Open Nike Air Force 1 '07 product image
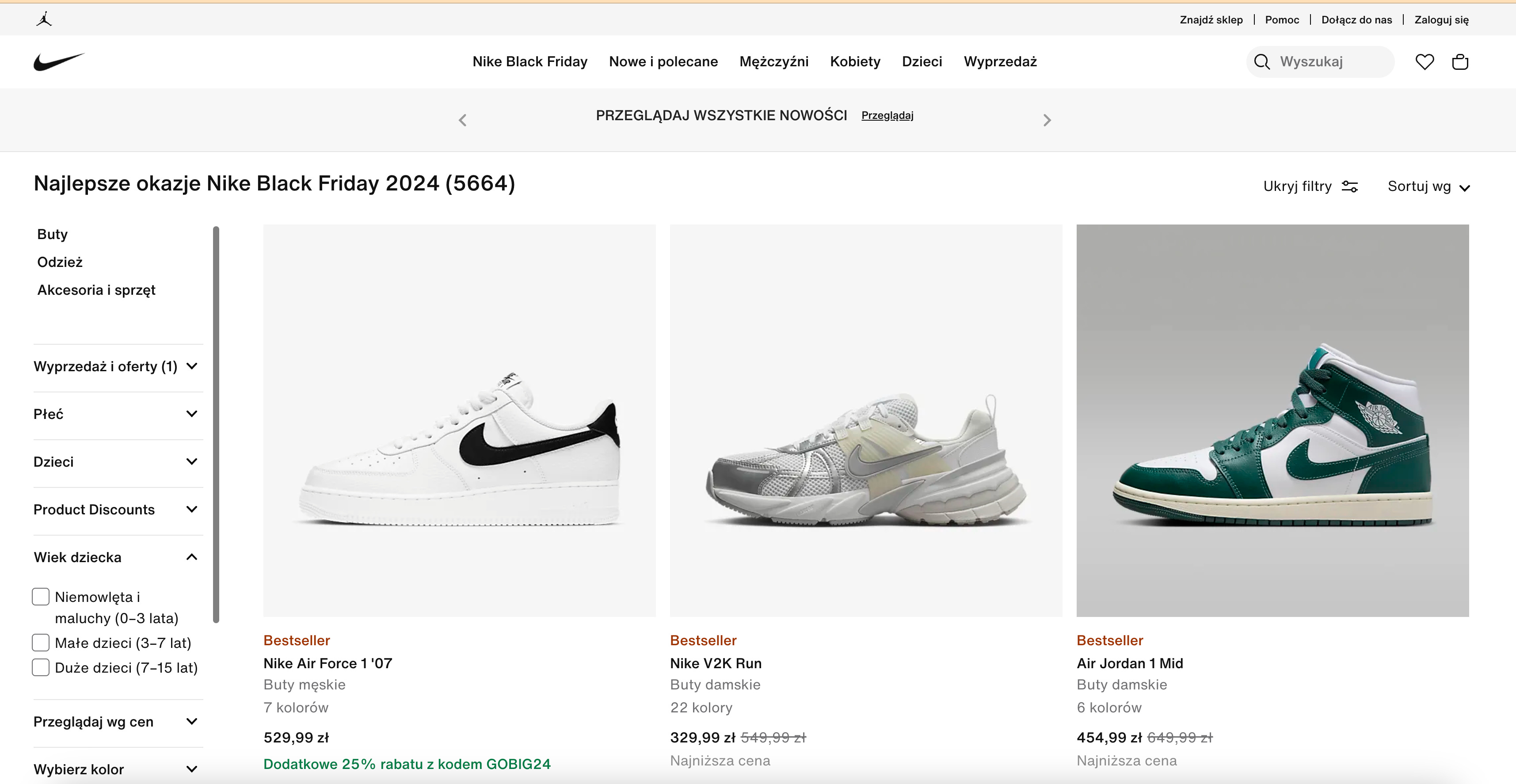1516x784 pixels. point(460,420)
